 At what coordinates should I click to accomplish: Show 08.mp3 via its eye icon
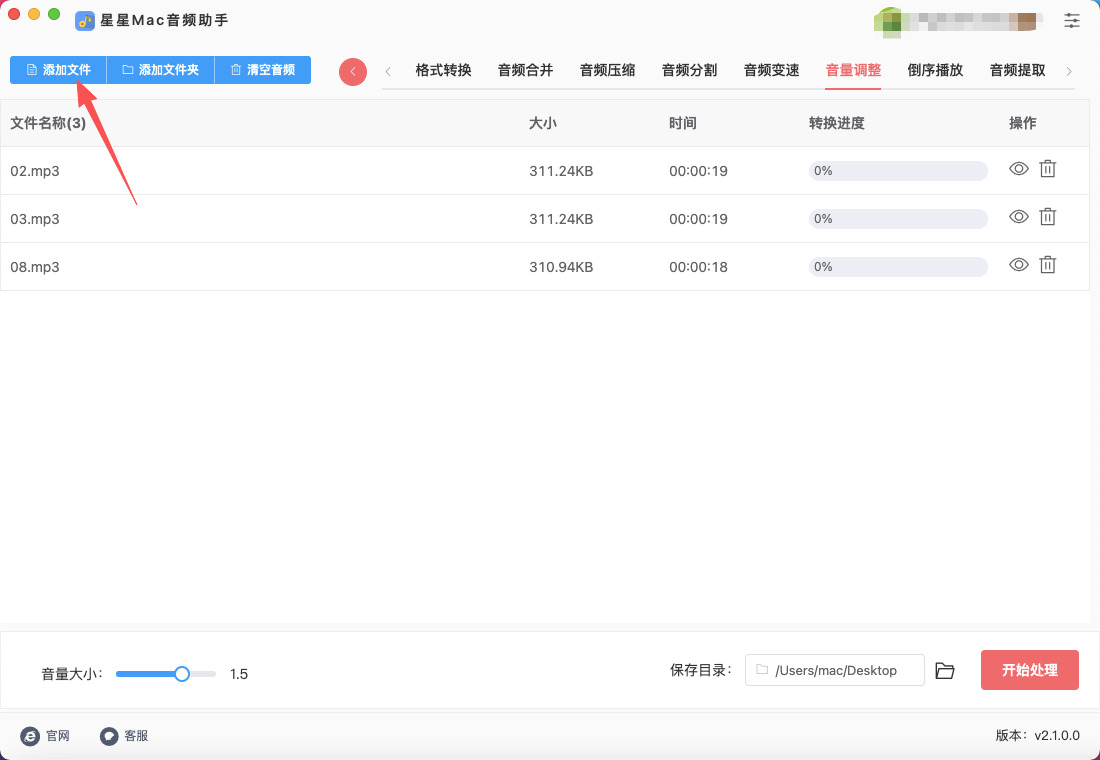1018,264
